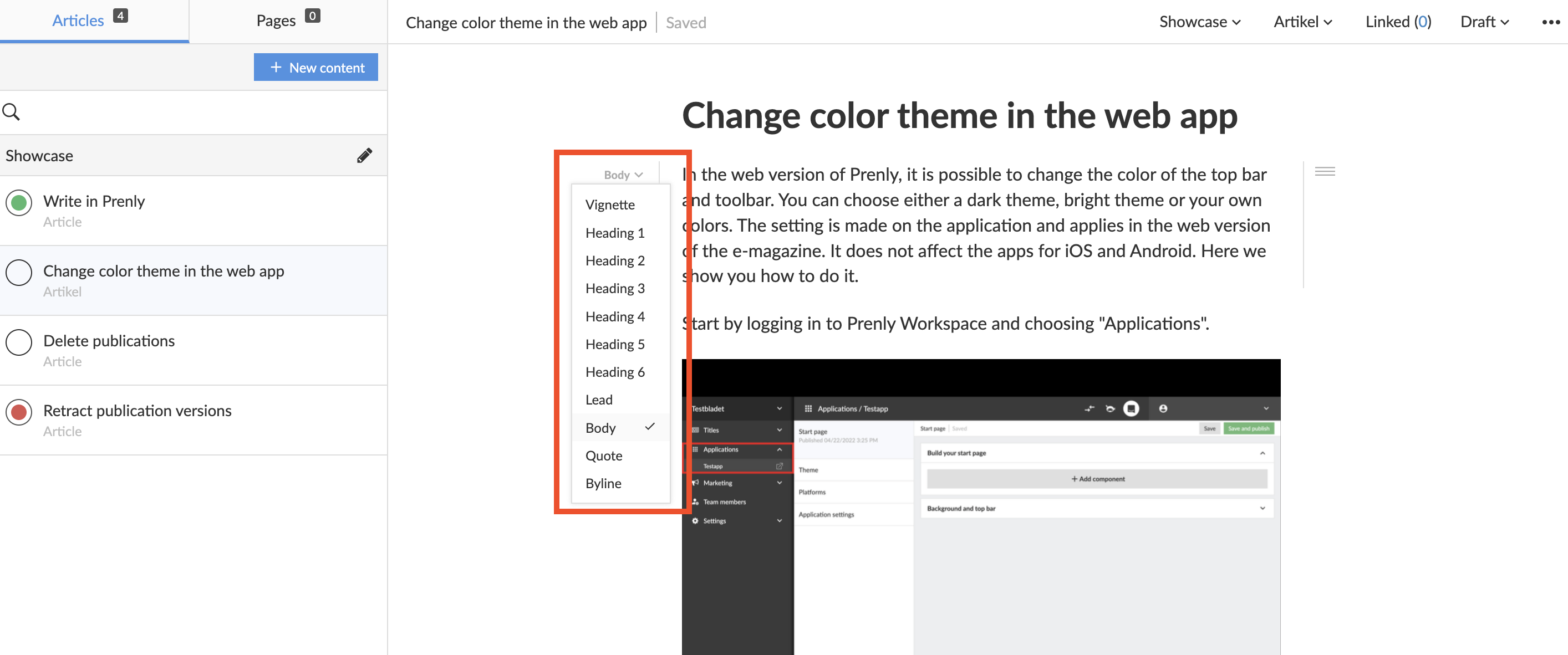Click the paragraph drag handle lines icon
Image resolution: width=1568 pixels, height=655 pixels.
pos(1325,172)
